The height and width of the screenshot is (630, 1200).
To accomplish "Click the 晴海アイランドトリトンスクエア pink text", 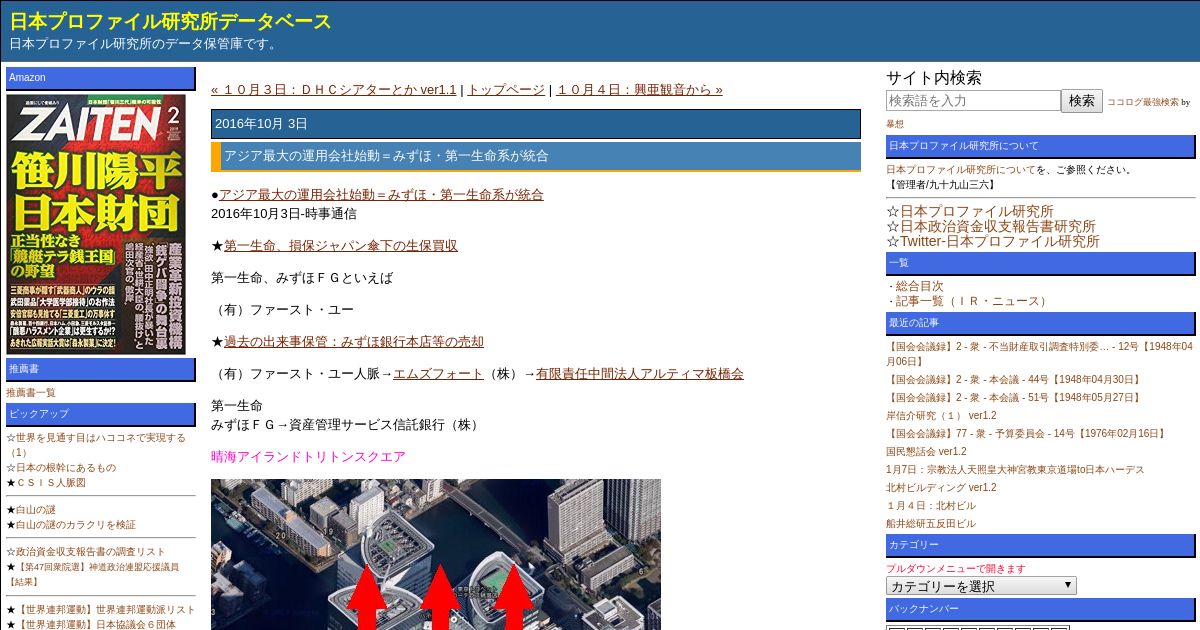I will [308, 457].
